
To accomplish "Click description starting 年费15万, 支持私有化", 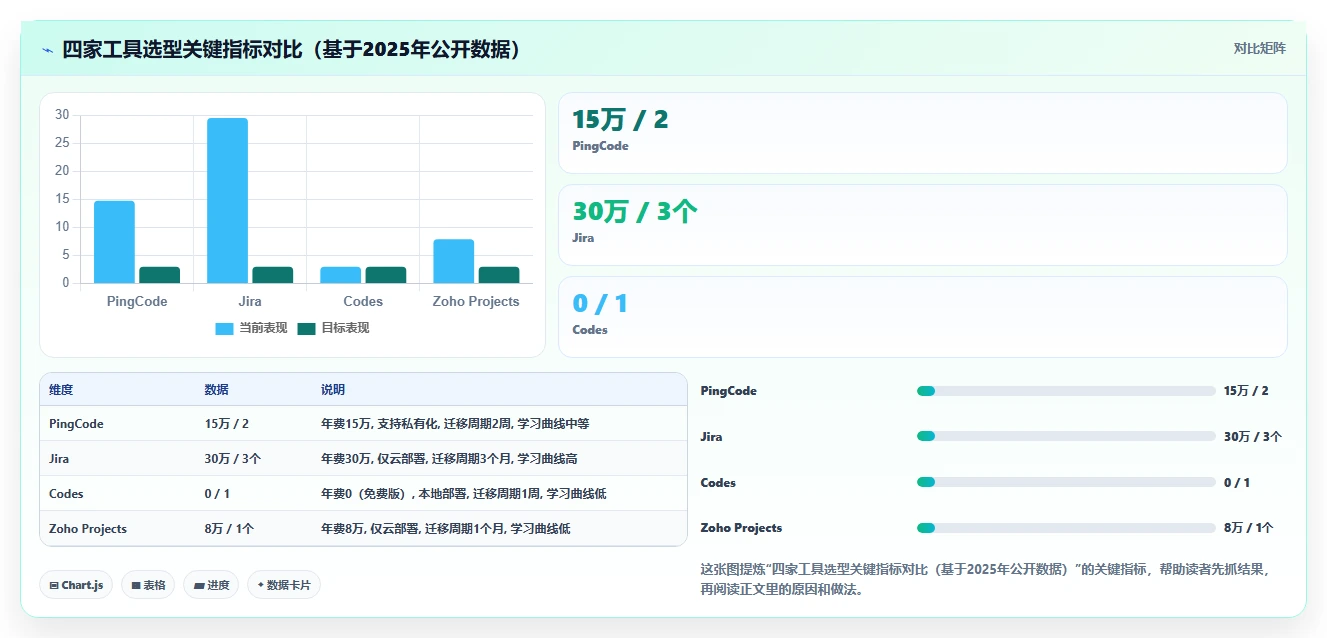I will point(455,424).
